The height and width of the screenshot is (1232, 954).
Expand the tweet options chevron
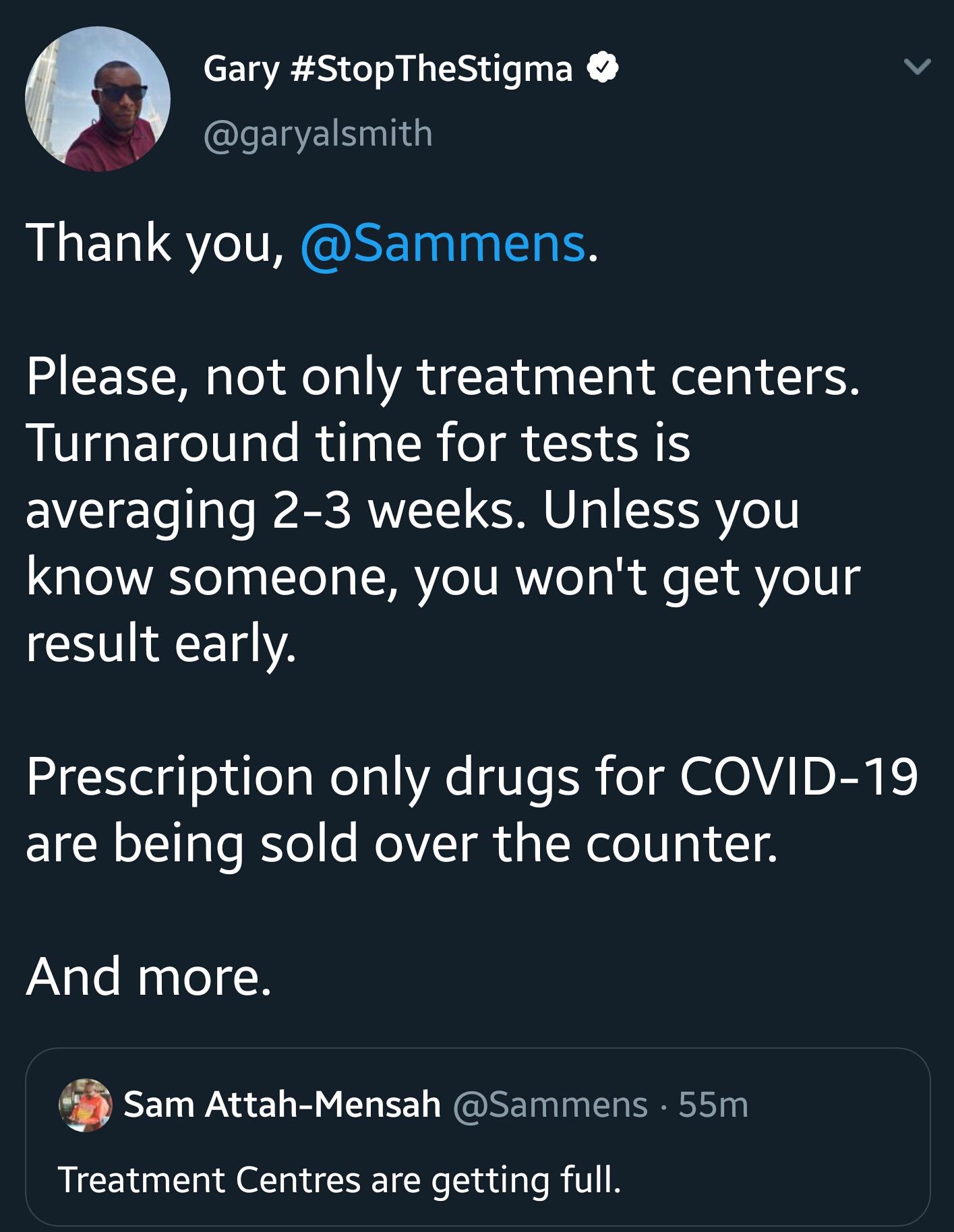point(917,66)
